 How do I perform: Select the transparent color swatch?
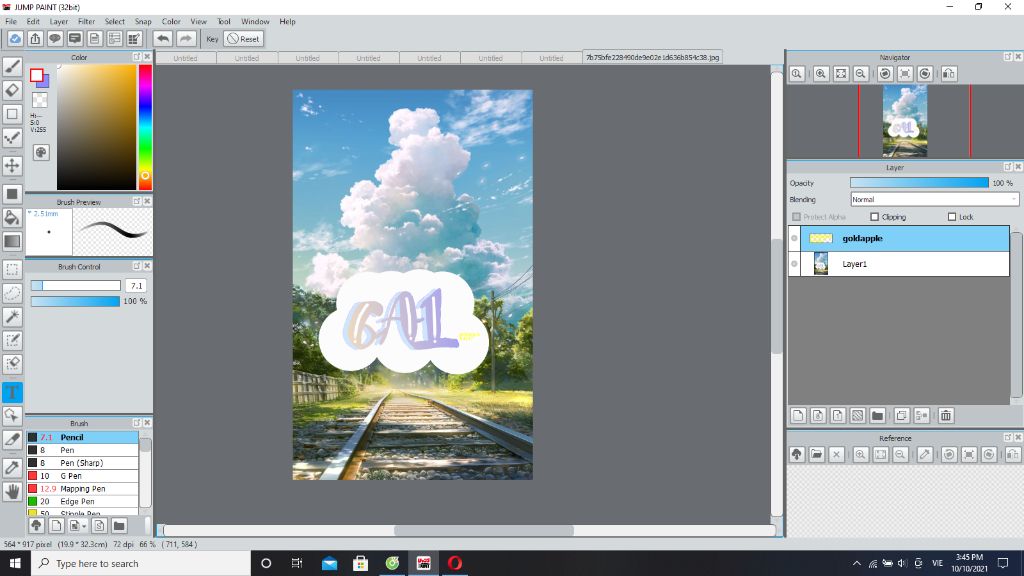pos(40,100)
